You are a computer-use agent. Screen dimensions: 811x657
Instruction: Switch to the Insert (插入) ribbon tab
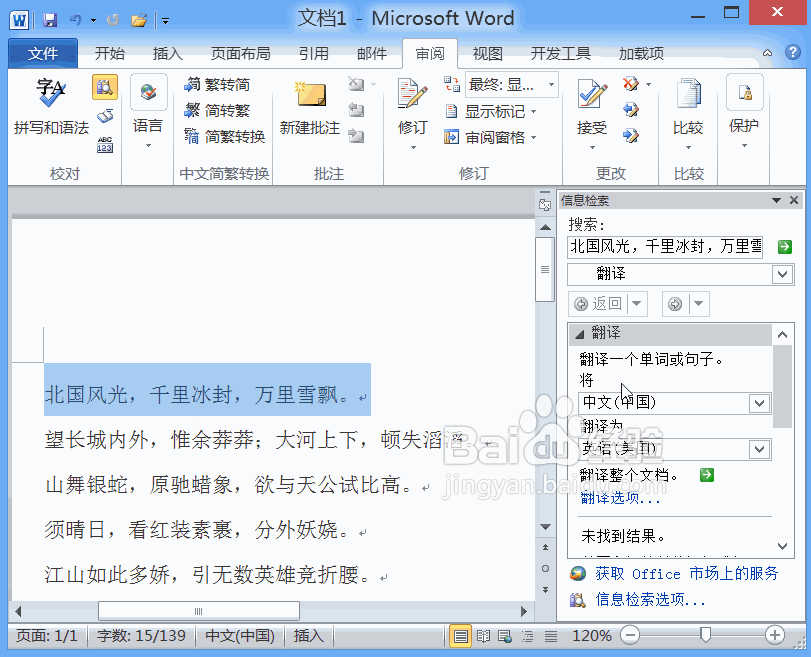click(168, 53)
